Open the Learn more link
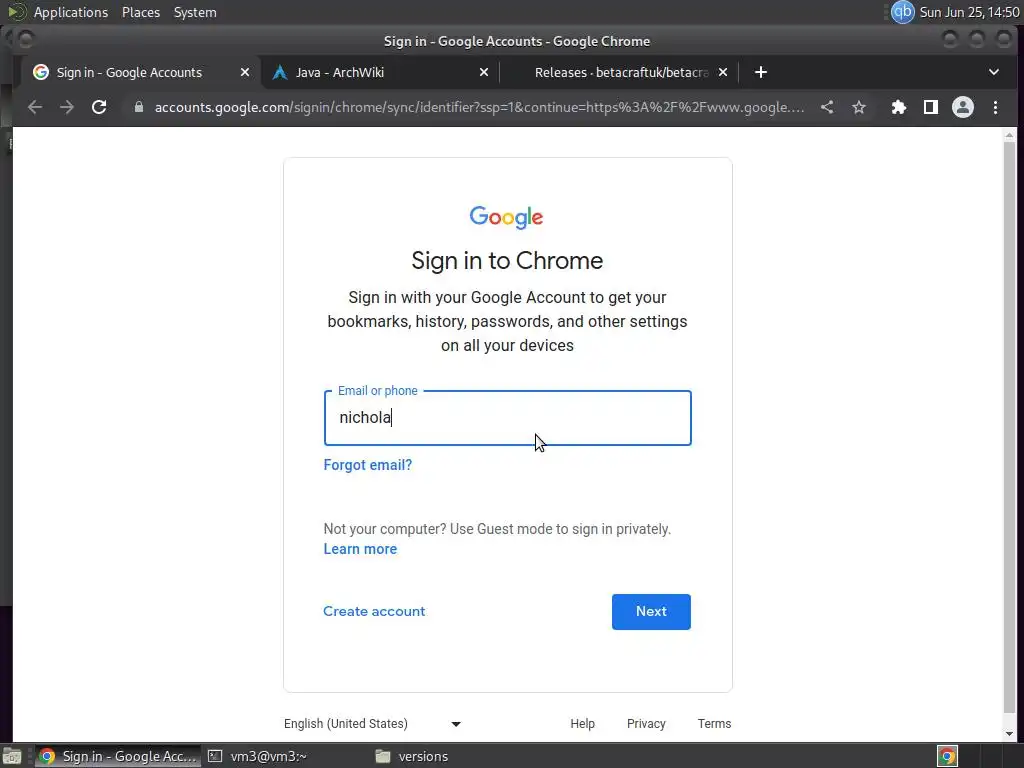This screenshot has height=768, width=1024. pos(360,549)
